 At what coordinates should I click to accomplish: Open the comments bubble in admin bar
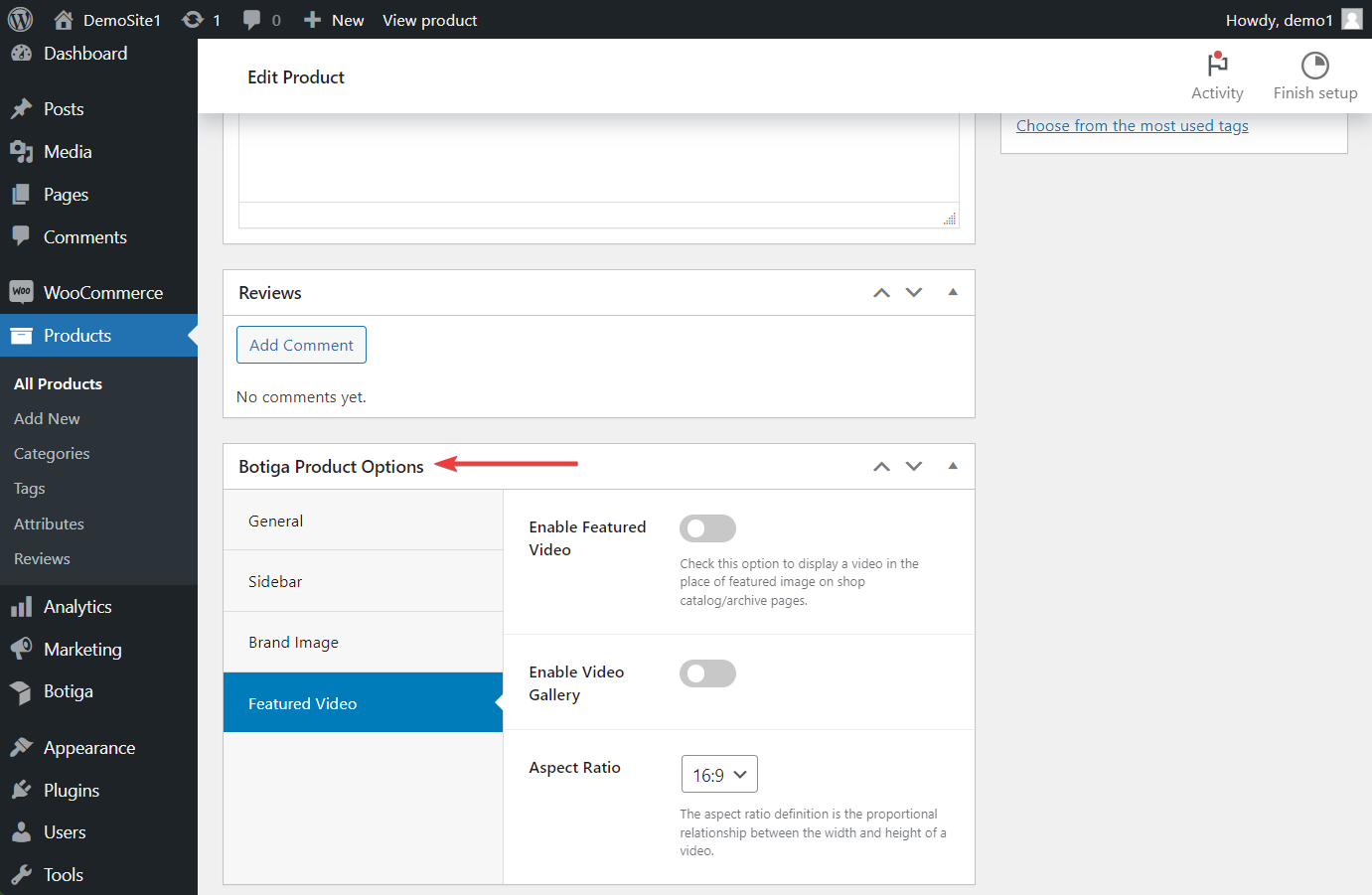coord(252,20)
